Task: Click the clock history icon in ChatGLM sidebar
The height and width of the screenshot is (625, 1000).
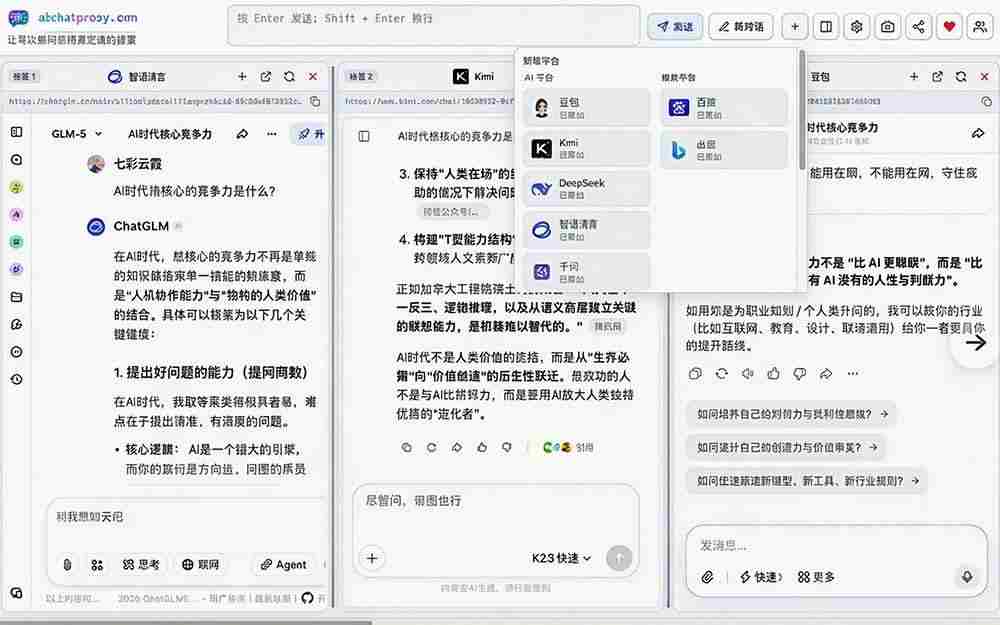Action: [x=17, y=379]
